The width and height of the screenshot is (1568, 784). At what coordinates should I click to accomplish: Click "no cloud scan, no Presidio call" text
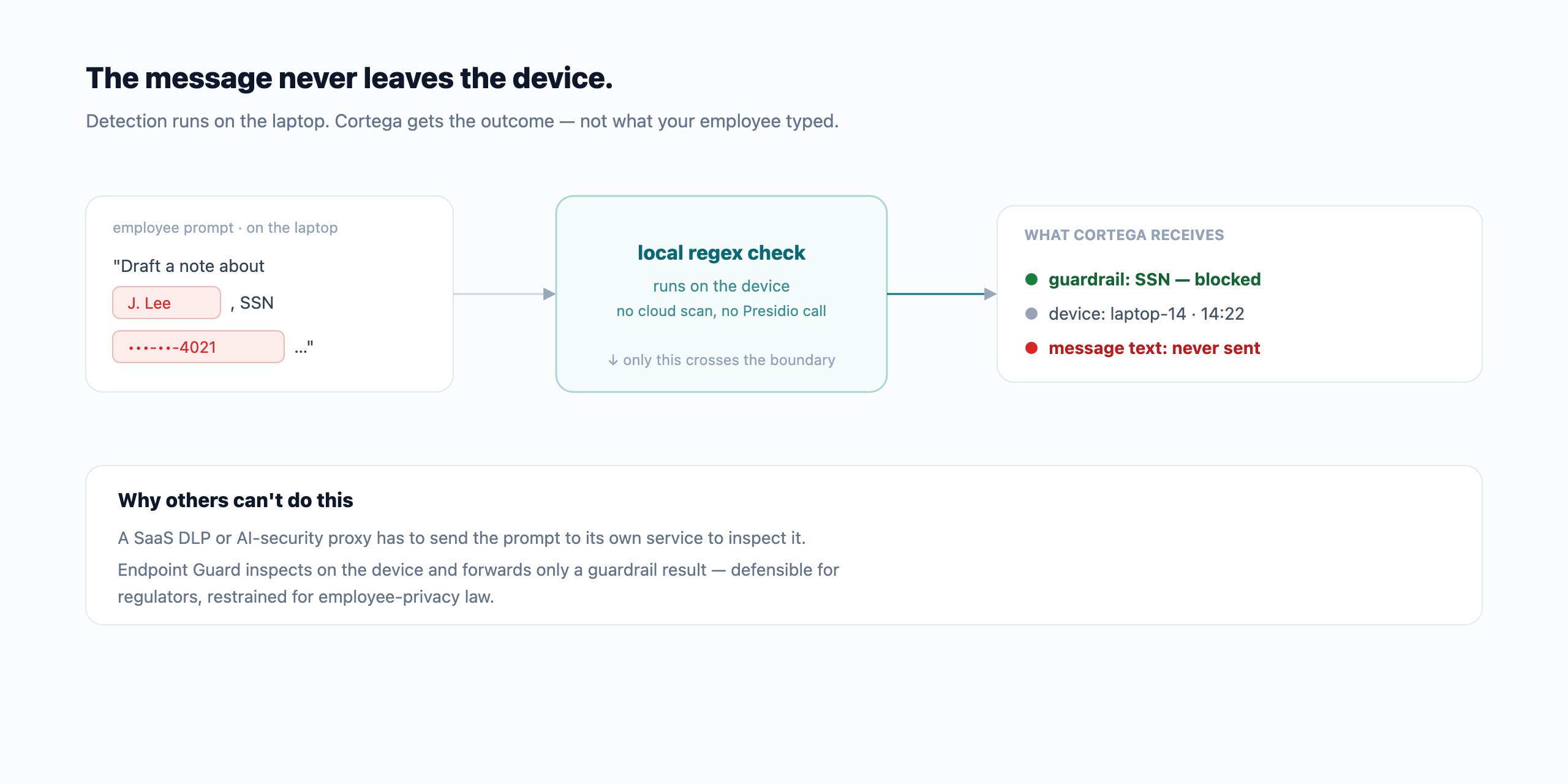(721, 311)
